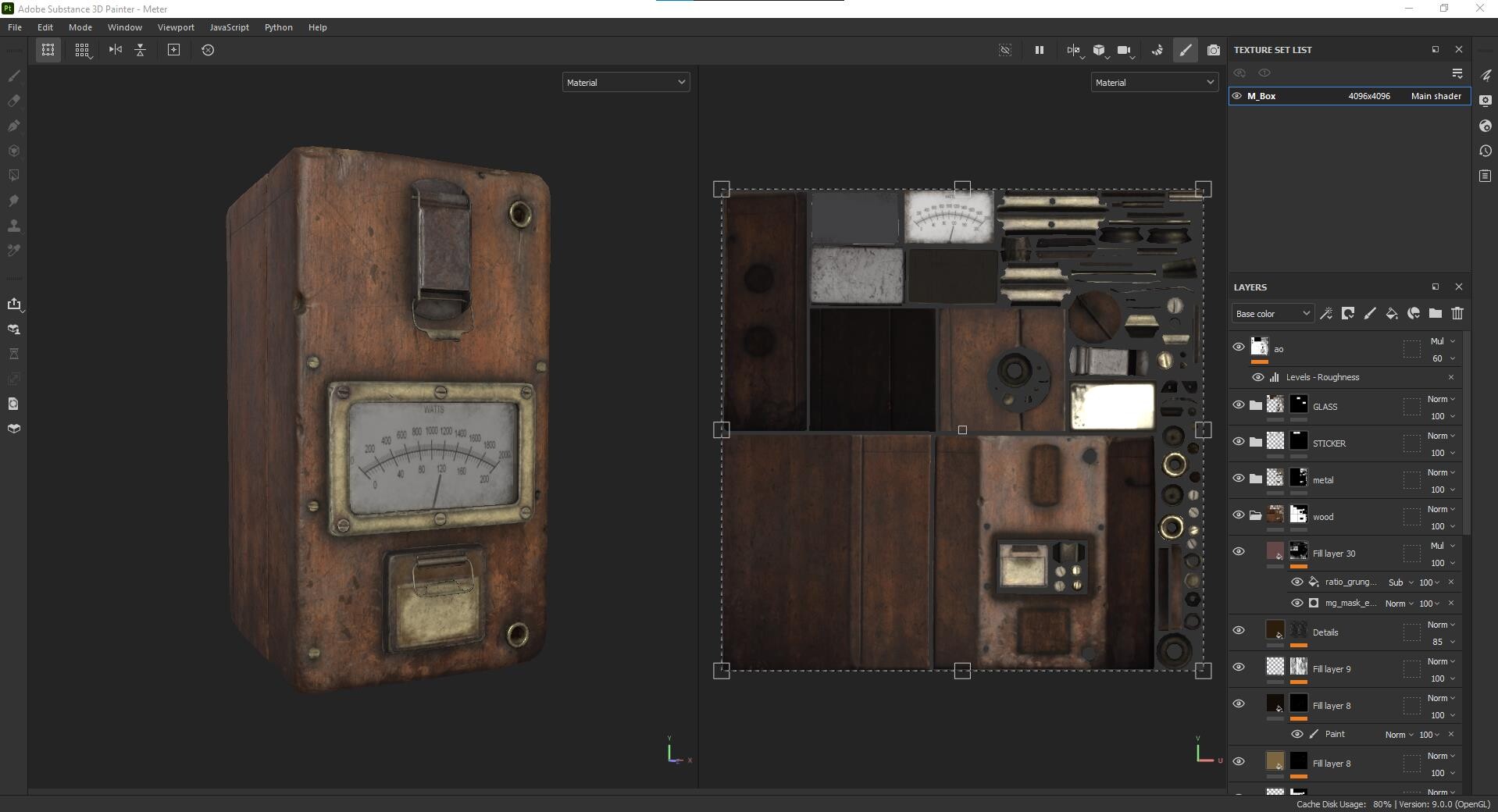1498x812 pixels.
Task: Toggle visibility of the wood layer
Action: point(1239,515)
